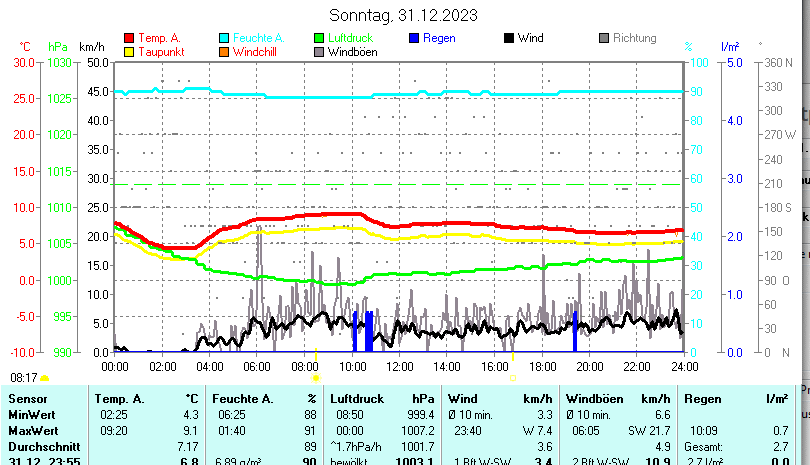The image size is (810, 465).
Task: Click the Windböen column header in table
Action: [x=594, y=399]
